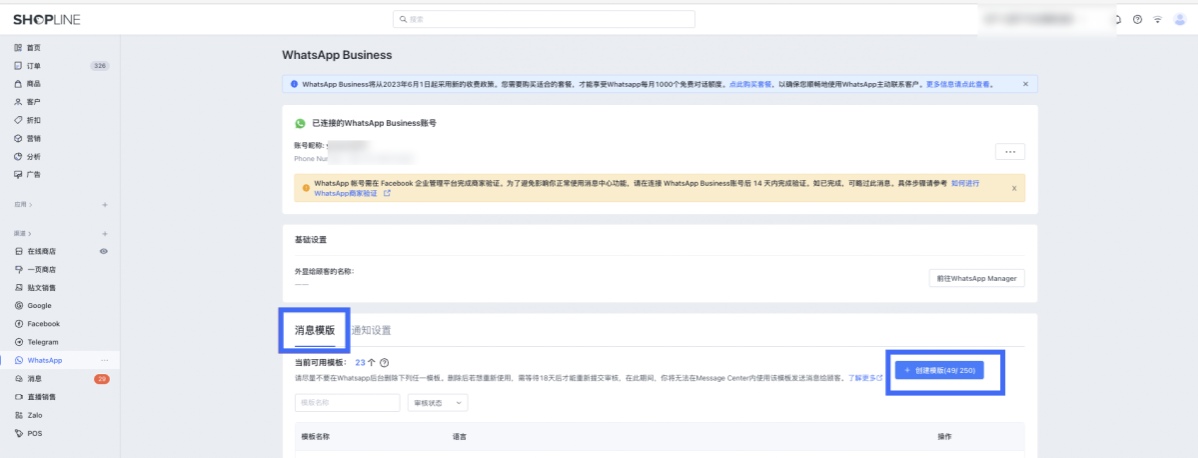The width and height of the screenshot is (1198, 458).
Task: Click the 基础设置 section heading
Action: click(x=310, y=239)
